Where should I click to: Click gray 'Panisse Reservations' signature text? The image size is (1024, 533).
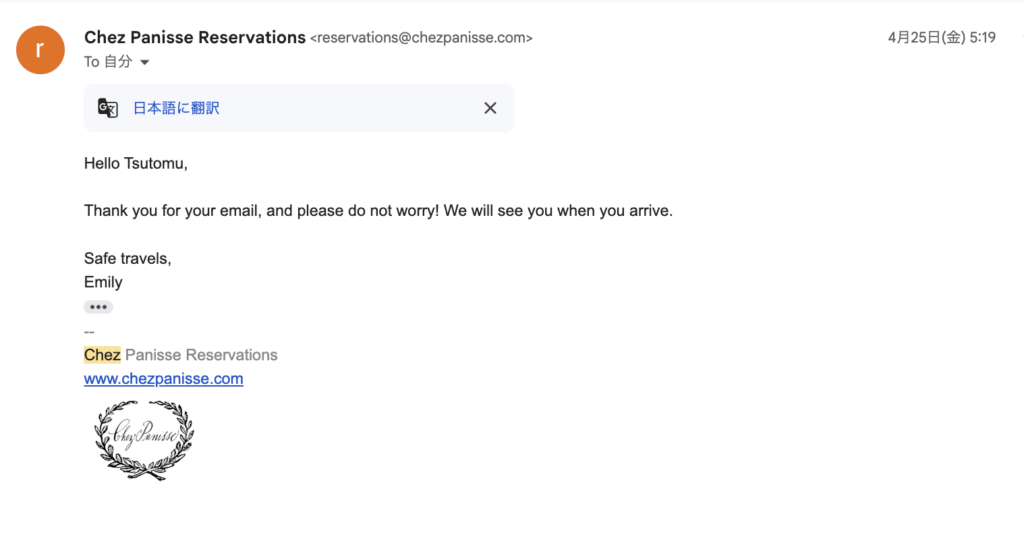click(201, 355)
